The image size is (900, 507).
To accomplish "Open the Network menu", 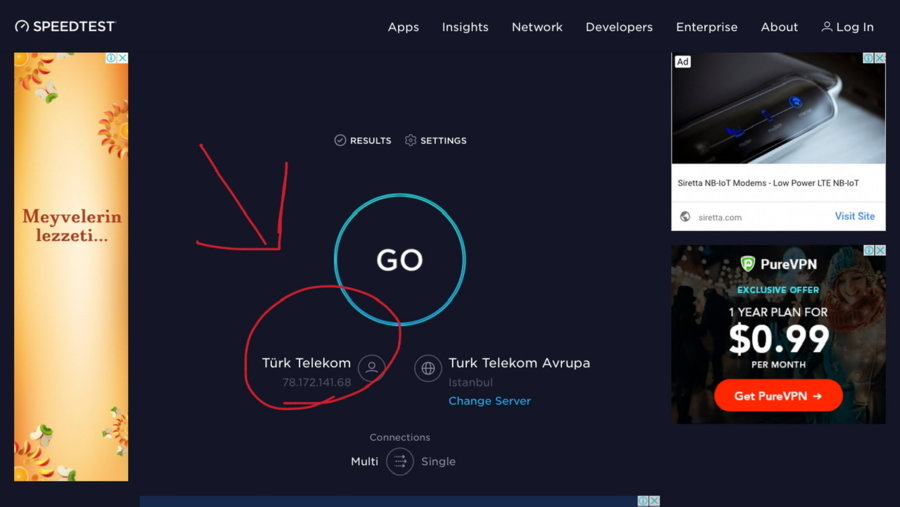I will [x=537, y=27].
